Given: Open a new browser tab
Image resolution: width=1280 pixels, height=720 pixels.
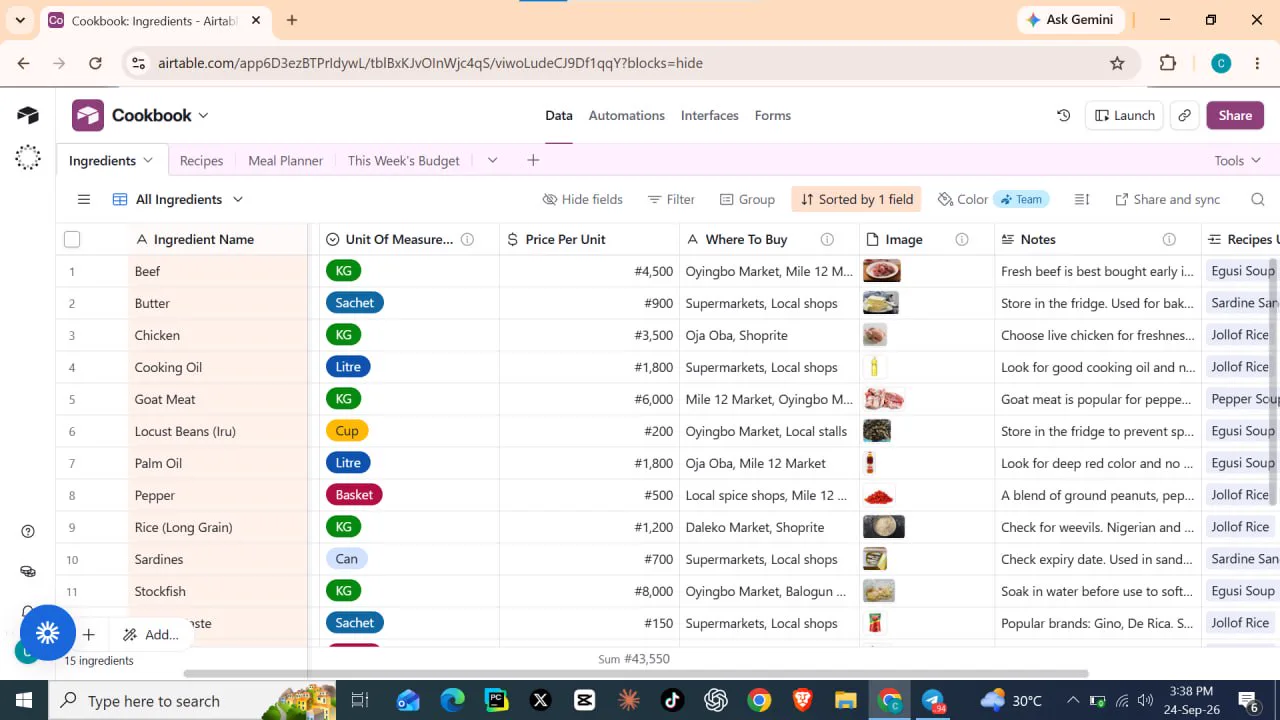Looking at the screenshot, I should tap(292, 20).
